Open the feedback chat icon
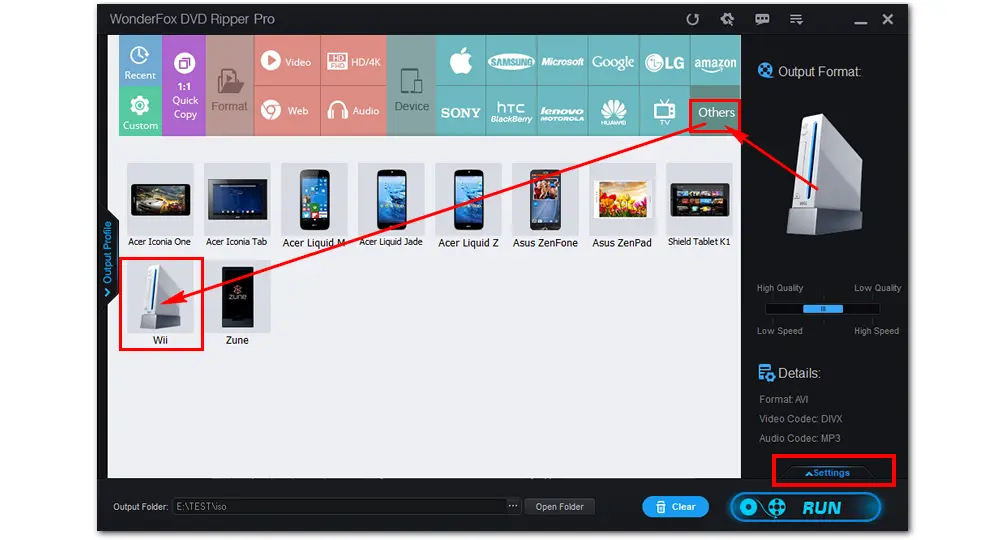 (x=761, y=19)
